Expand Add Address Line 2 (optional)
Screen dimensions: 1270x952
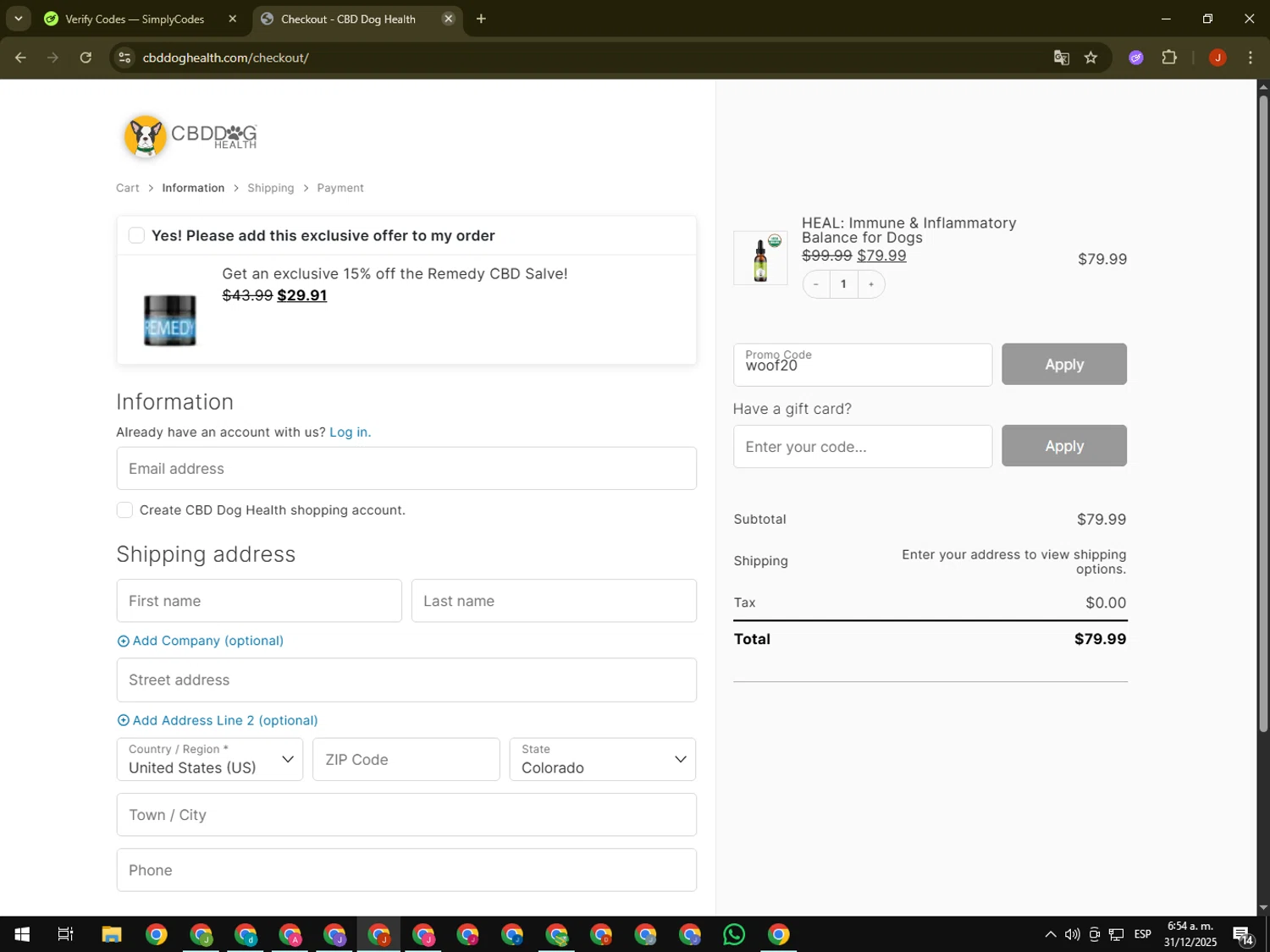(218, 720)
